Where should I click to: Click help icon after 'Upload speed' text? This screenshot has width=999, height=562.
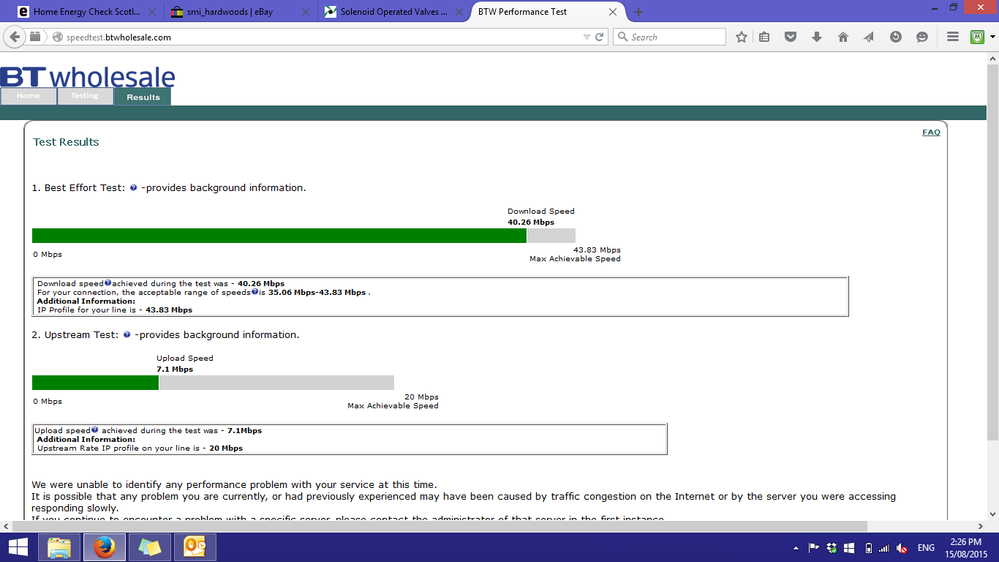tap(94, 430)
